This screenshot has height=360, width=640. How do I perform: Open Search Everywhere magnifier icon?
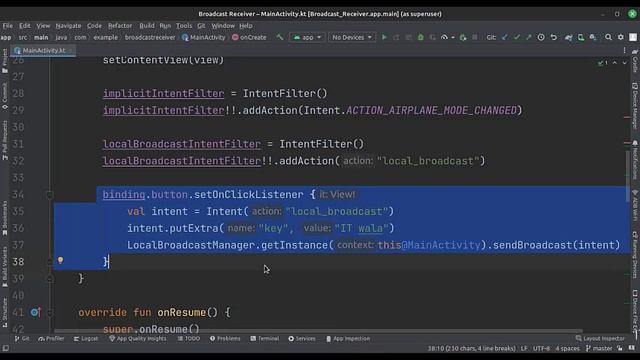pyautogui.click(x=608, y=37)
